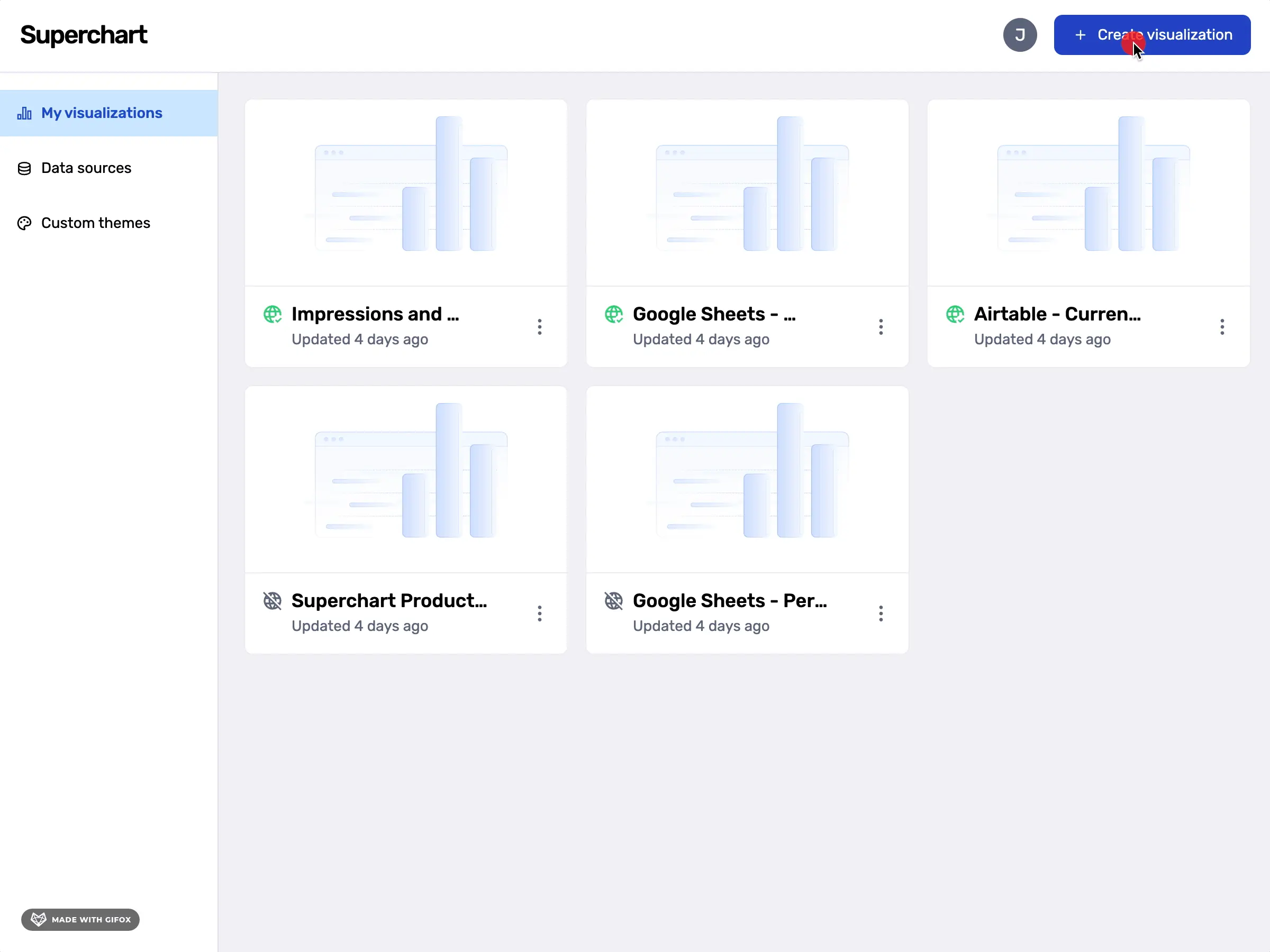Screen dimensions: 1270x952
Task: Click 'Updated 4 days ago' under Google Sheets - ...
Action: click(701, 339)
